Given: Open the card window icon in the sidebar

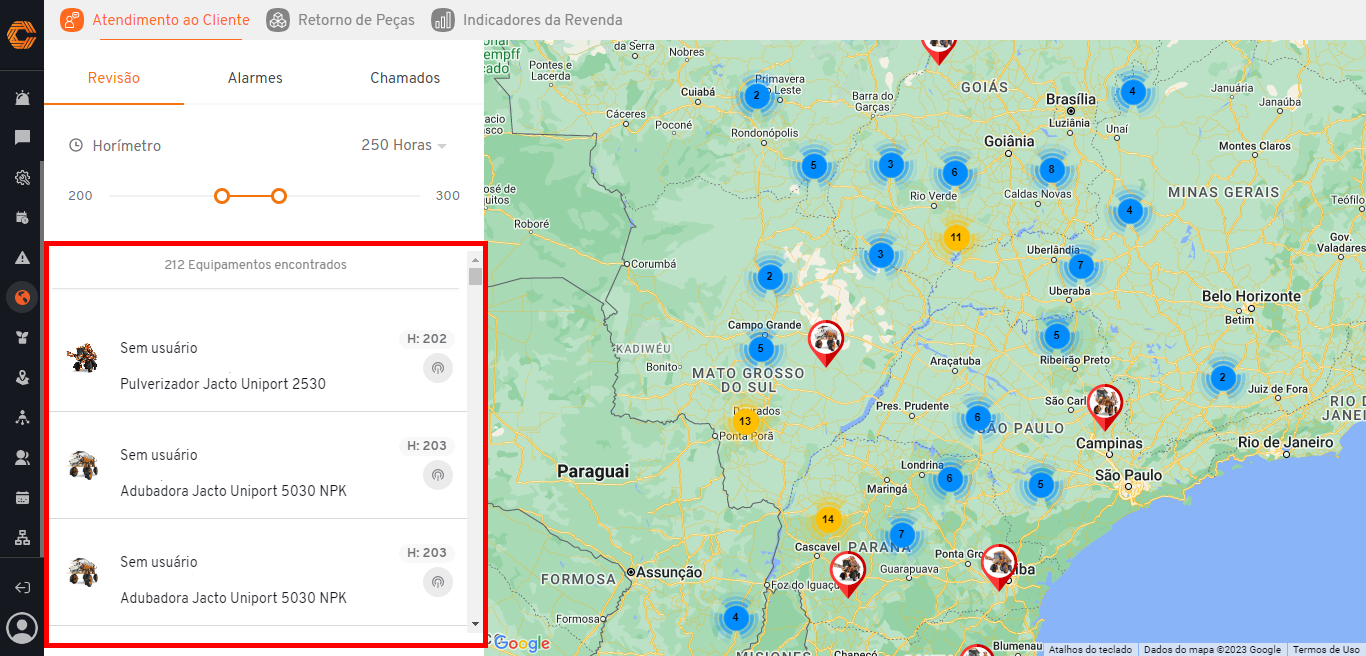Looking at the screenshot, I should 22,498.
